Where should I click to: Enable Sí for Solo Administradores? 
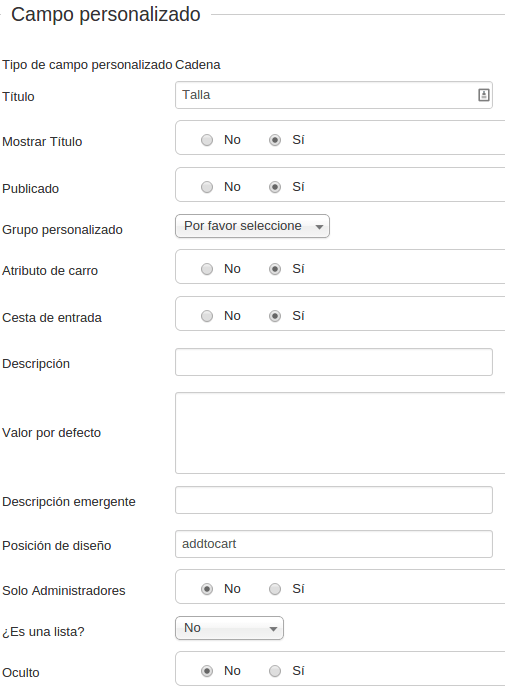click(275, 589)
